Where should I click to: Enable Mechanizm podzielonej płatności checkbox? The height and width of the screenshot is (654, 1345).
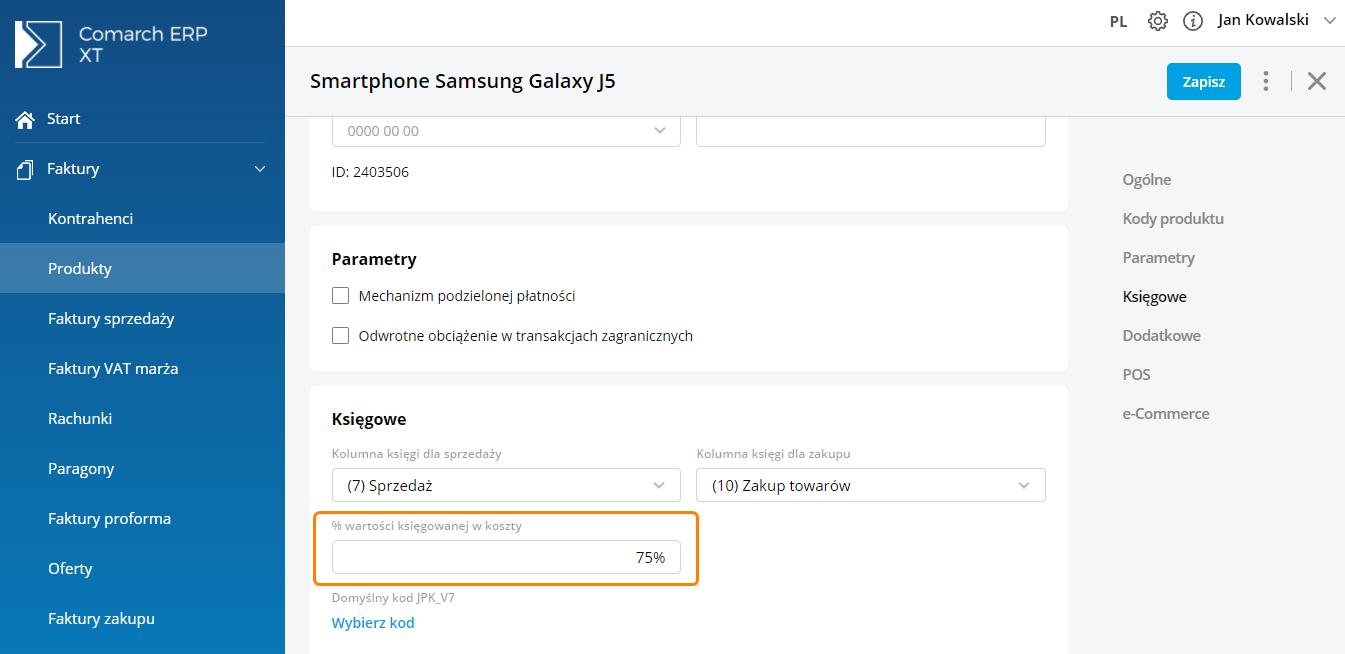coord(341,296)
